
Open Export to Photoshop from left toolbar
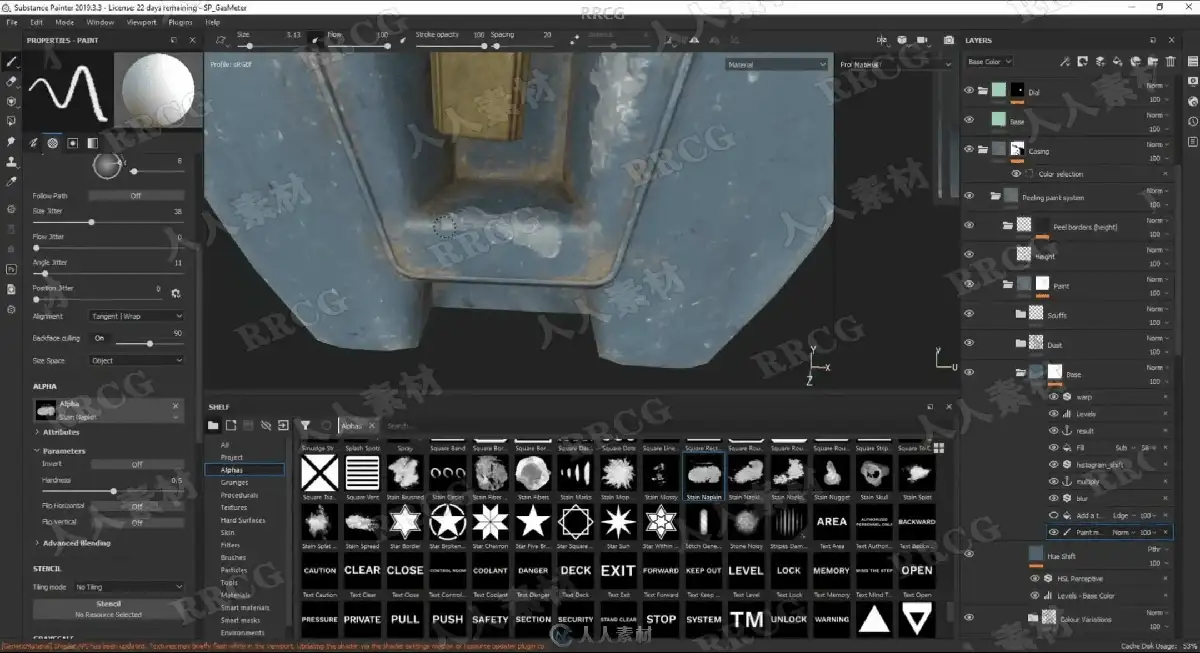tap(11, 269)
